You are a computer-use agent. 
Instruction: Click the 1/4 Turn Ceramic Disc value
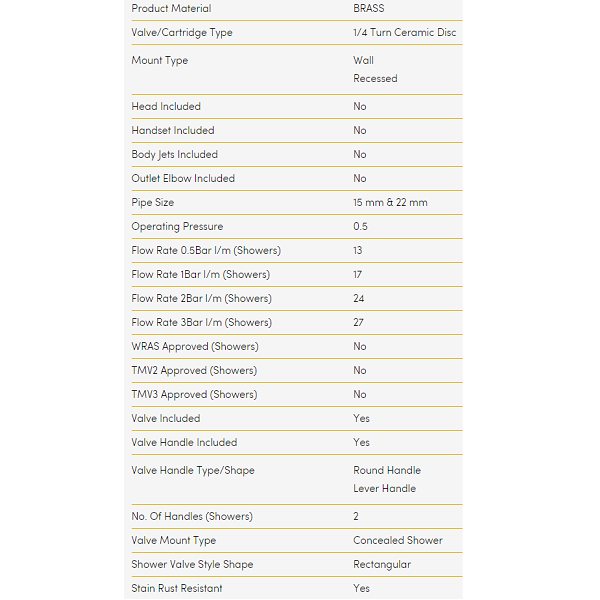404,33
